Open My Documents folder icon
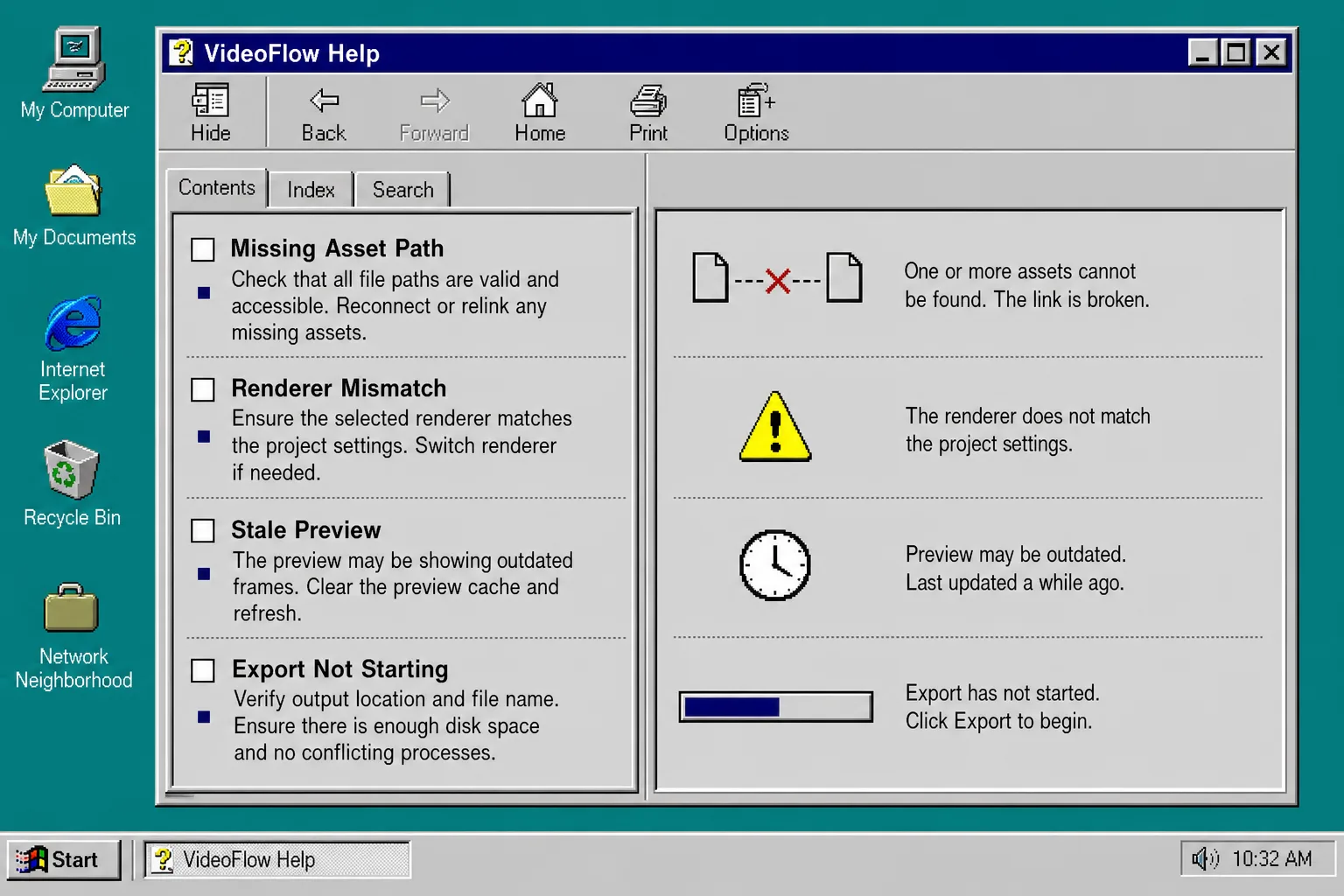The image size is (1344, 896). pos(73,190)
